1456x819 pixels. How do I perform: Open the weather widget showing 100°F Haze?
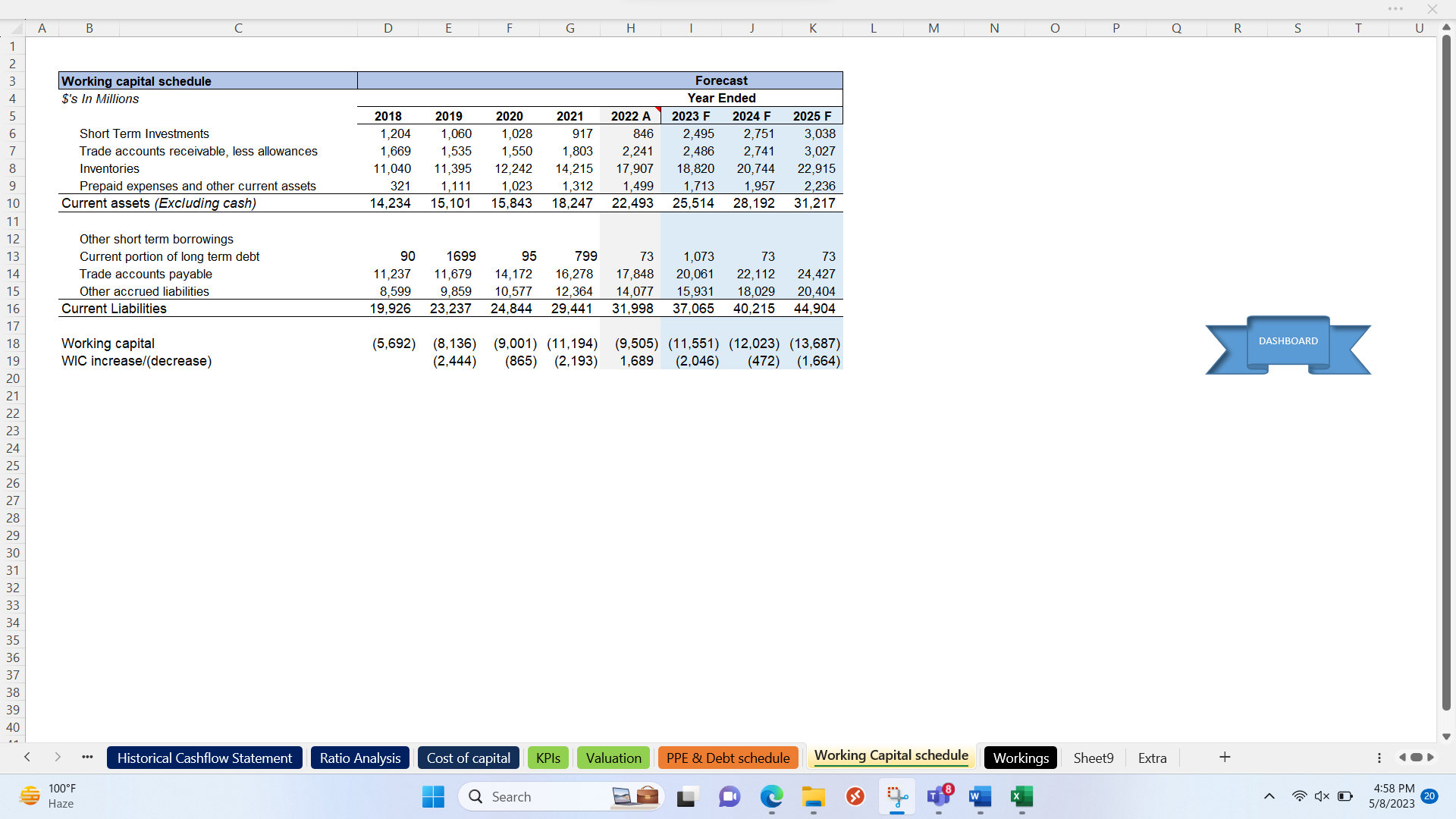pyautogui.click(x=45, y=795)
